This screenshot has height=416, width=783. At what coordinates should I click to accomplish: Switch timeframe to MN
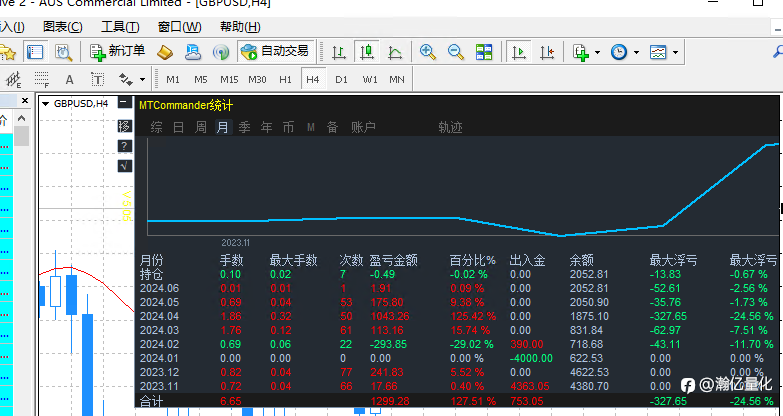pos(397,79)
